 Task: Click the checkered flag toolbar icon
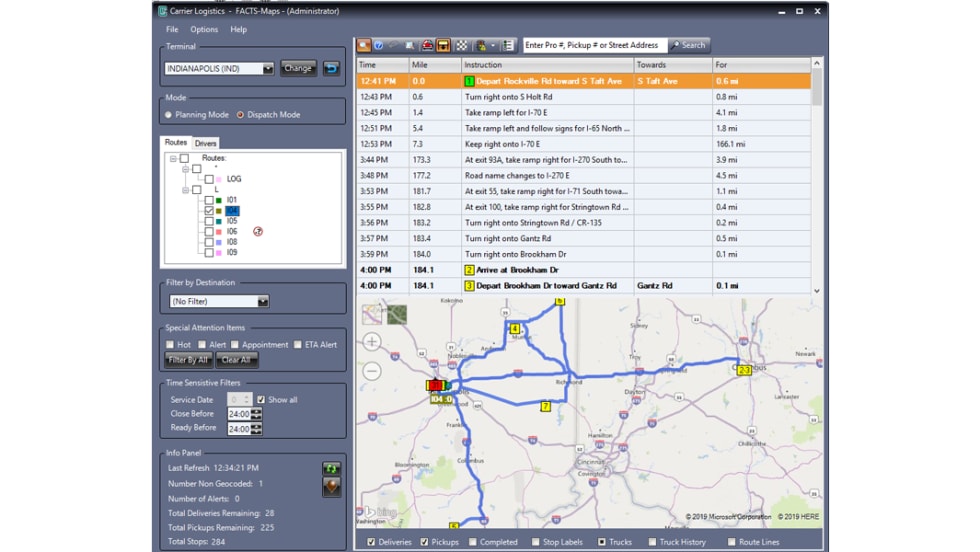point(461,45)
